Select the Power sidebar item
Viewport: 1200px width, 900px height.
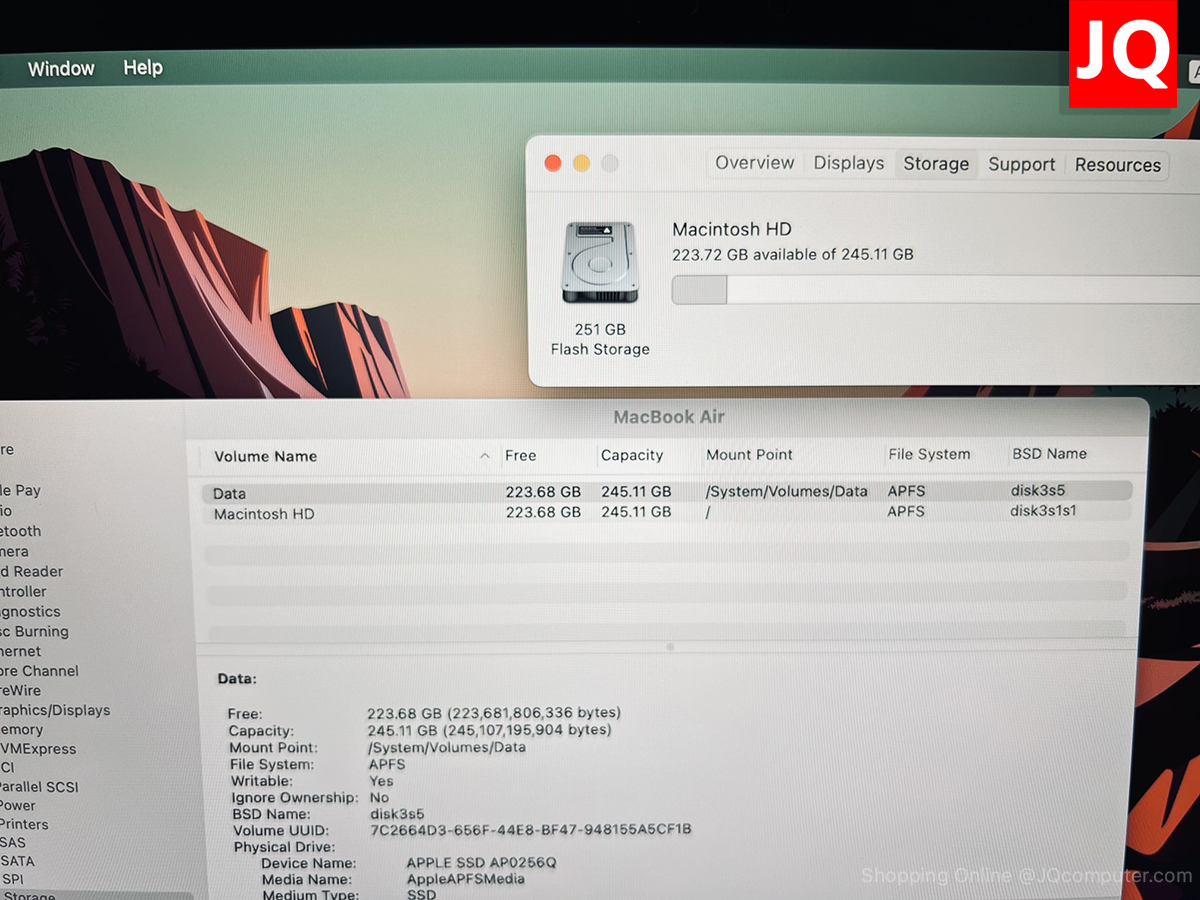click(x=18, y=805)
